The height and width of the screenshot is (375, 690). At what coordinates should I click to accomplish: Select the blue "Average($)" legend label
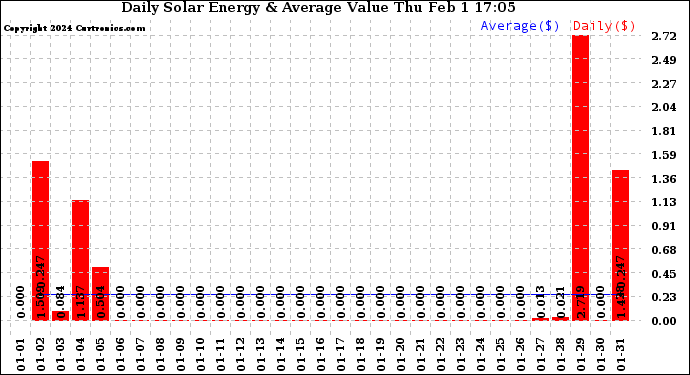click(x=520, y=26)
